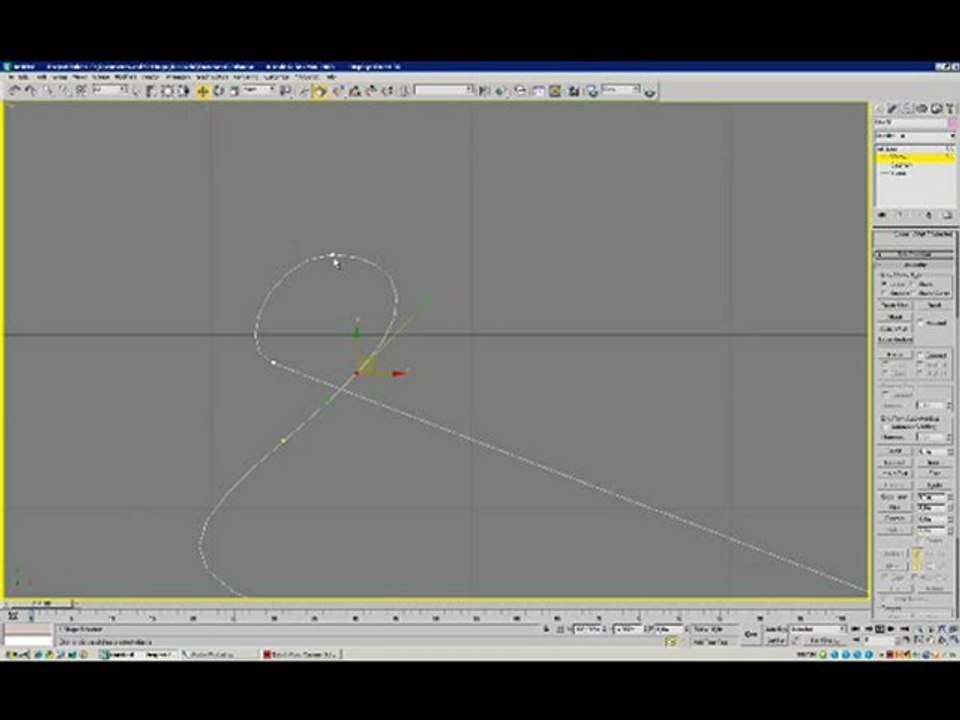Click the time slider handle above timeline
960x720 pixels.
click(42, 604)
